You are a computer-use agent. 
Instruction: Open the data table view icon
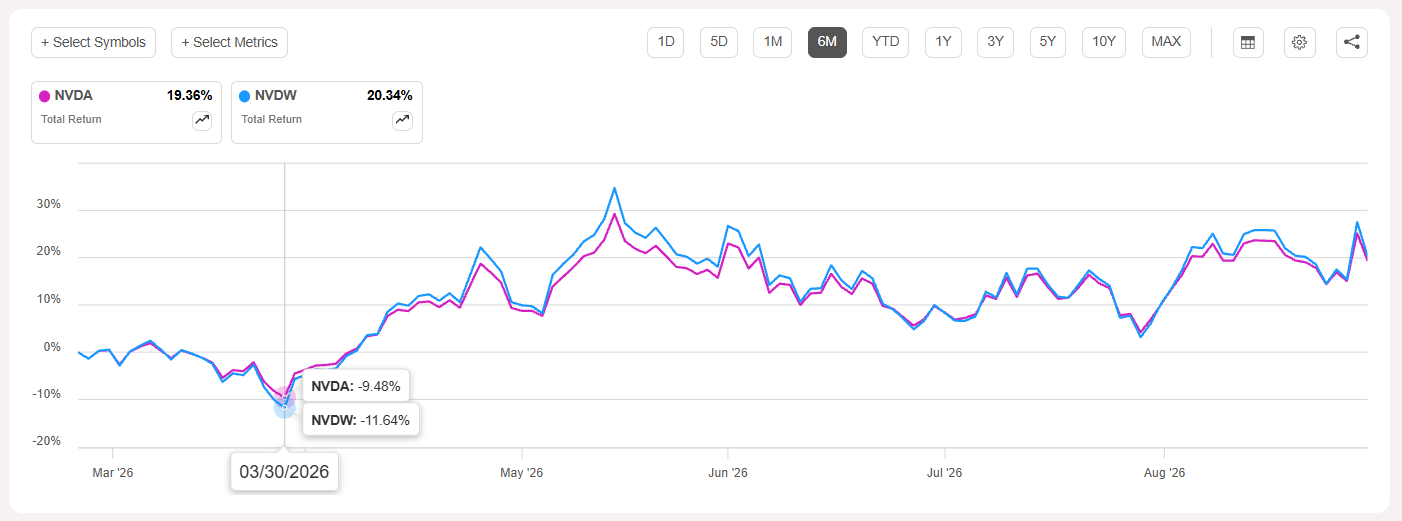click(1248, 42)
